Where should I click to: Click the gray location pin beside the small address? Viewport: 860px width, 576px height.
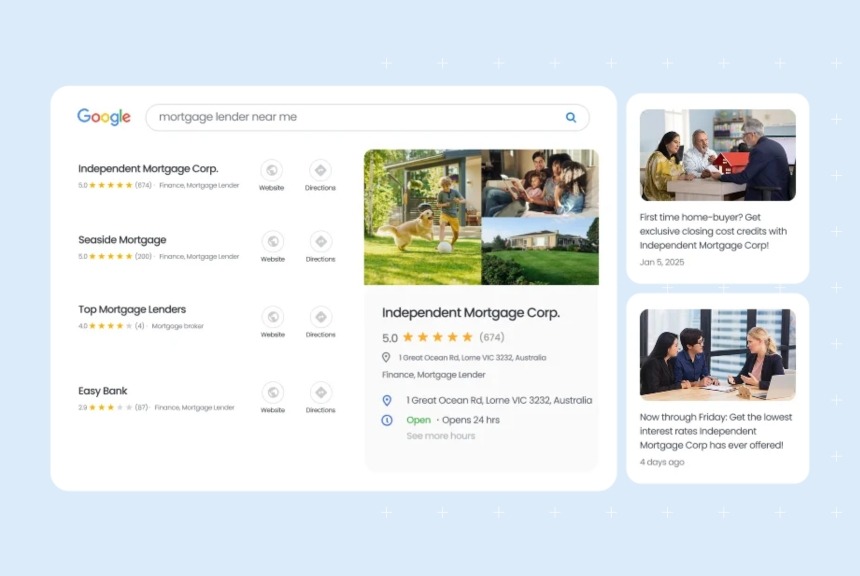pos(386,358)
